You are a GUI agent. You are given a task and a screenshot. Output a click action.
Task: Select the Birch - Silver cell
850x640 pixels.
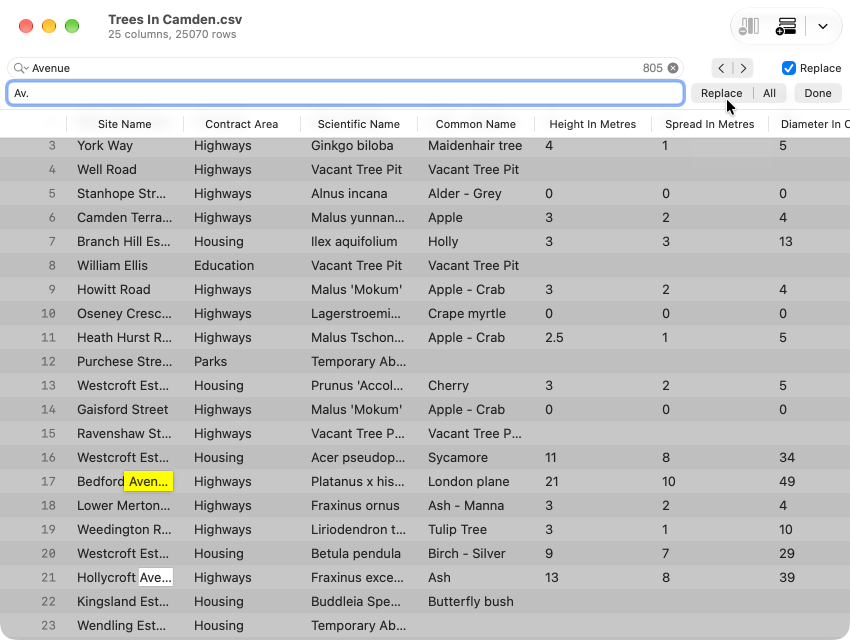476,553
